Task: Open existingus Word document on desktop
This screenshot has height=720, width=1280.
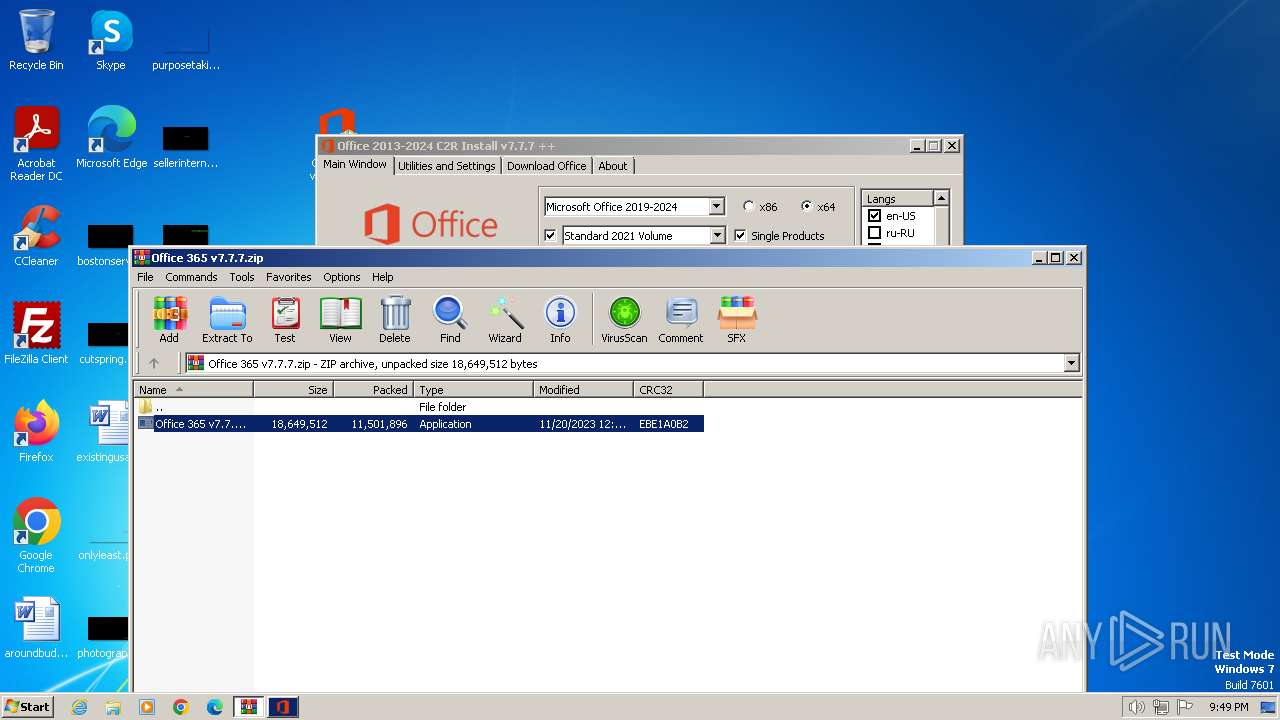Action: pos(104,431)
